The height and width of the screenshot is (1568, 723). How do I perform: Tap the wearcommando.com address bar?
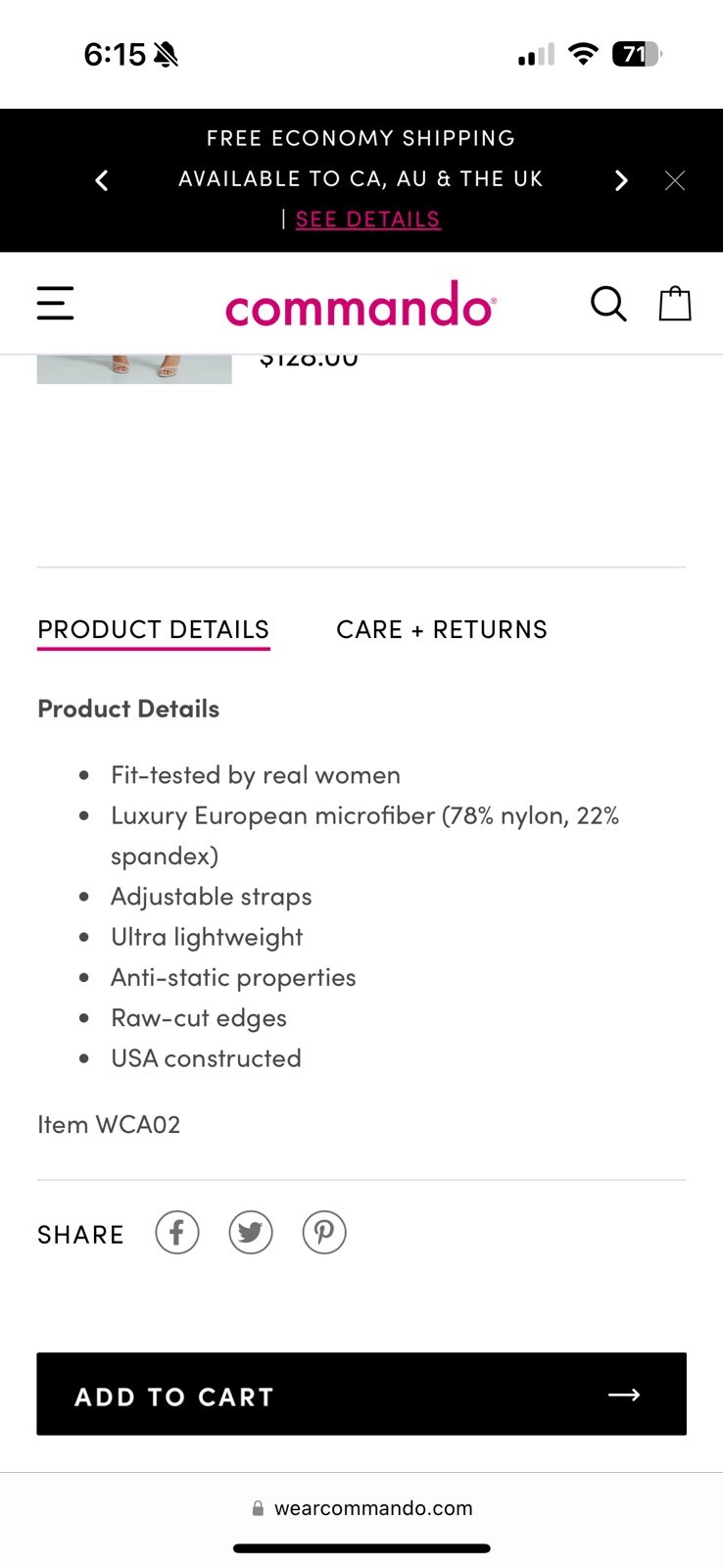[361, 1508]
